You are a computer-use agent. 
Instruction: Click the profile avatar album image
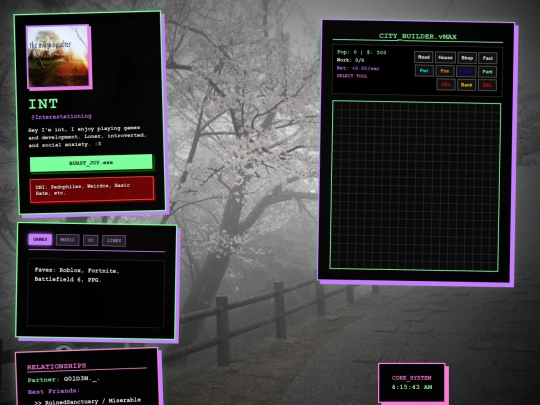[59, 56]
